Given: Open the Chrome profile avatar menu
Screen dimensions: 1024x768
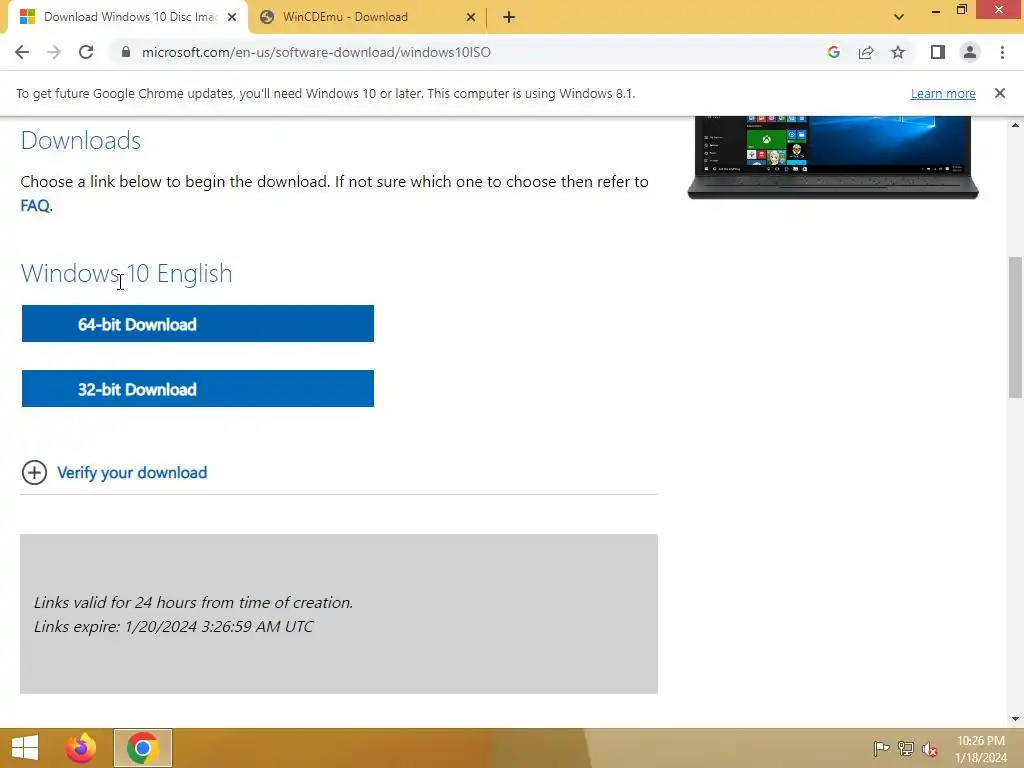Looking at the screenshot, I should point(970,52).
